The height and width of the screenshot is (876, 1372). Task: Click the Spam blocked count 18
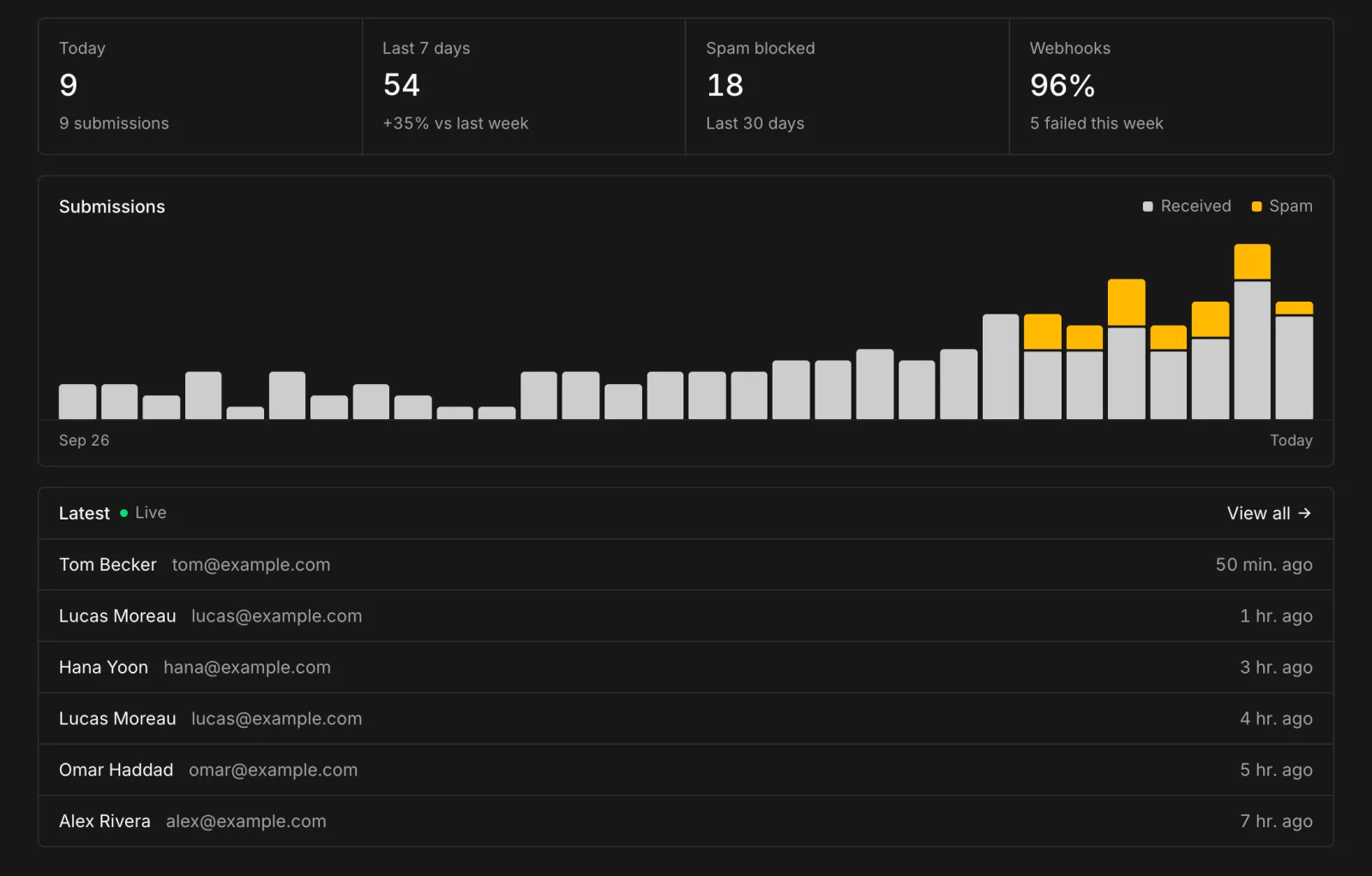coord(725,85)
